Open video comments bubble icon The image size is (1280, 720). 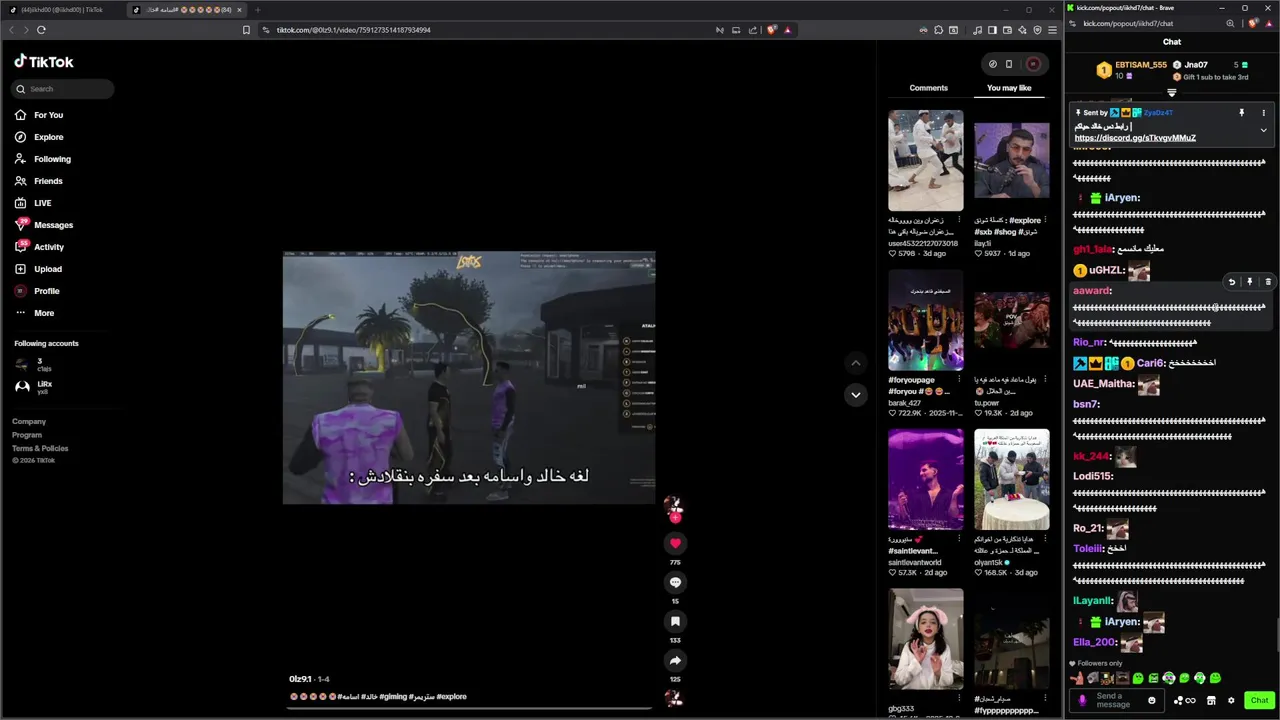tap(675, 582)
